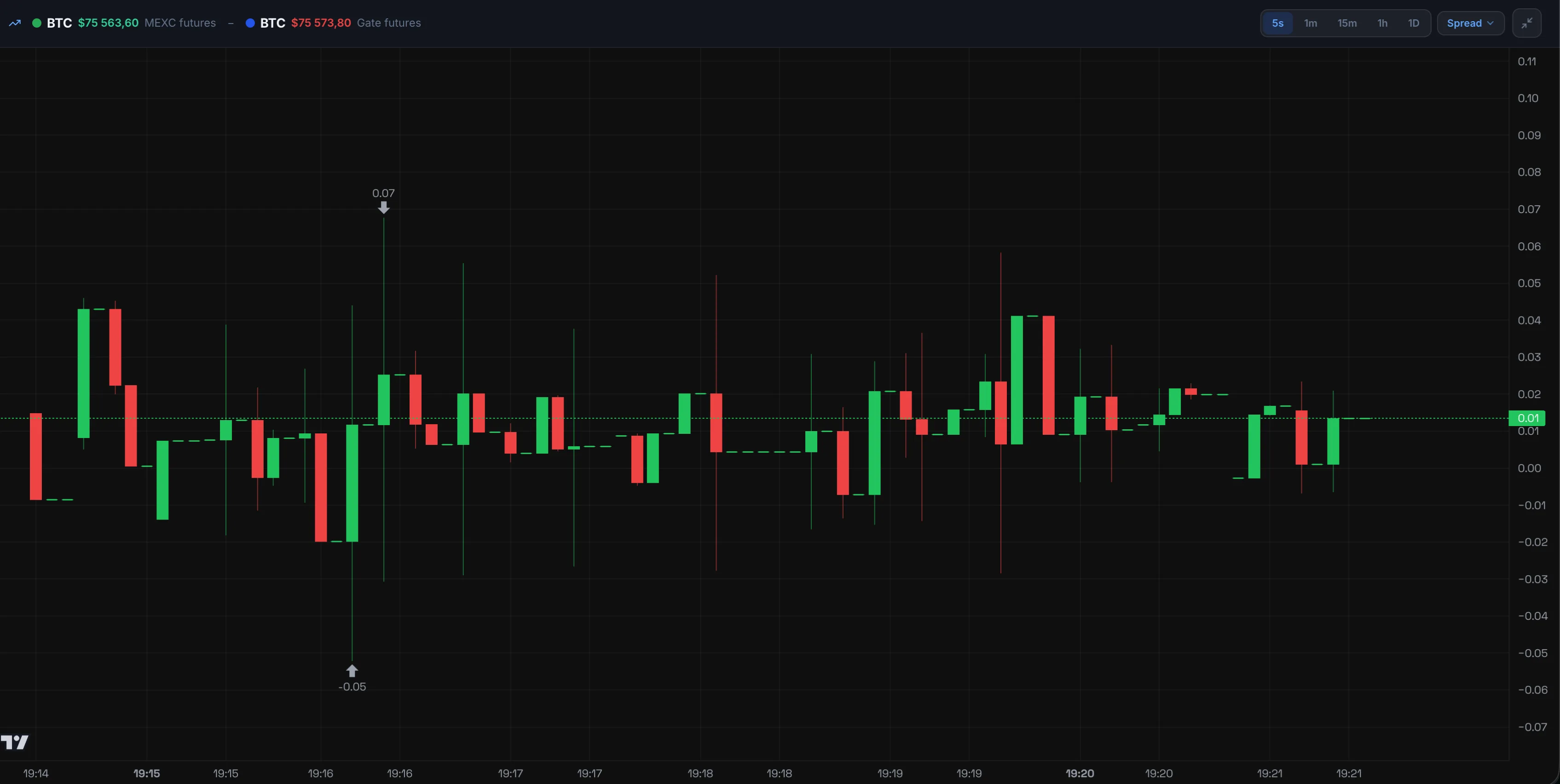Click the blue Gate indicator dot
Viewport: 1560px width, 784px height.
(x=250, y=23)
